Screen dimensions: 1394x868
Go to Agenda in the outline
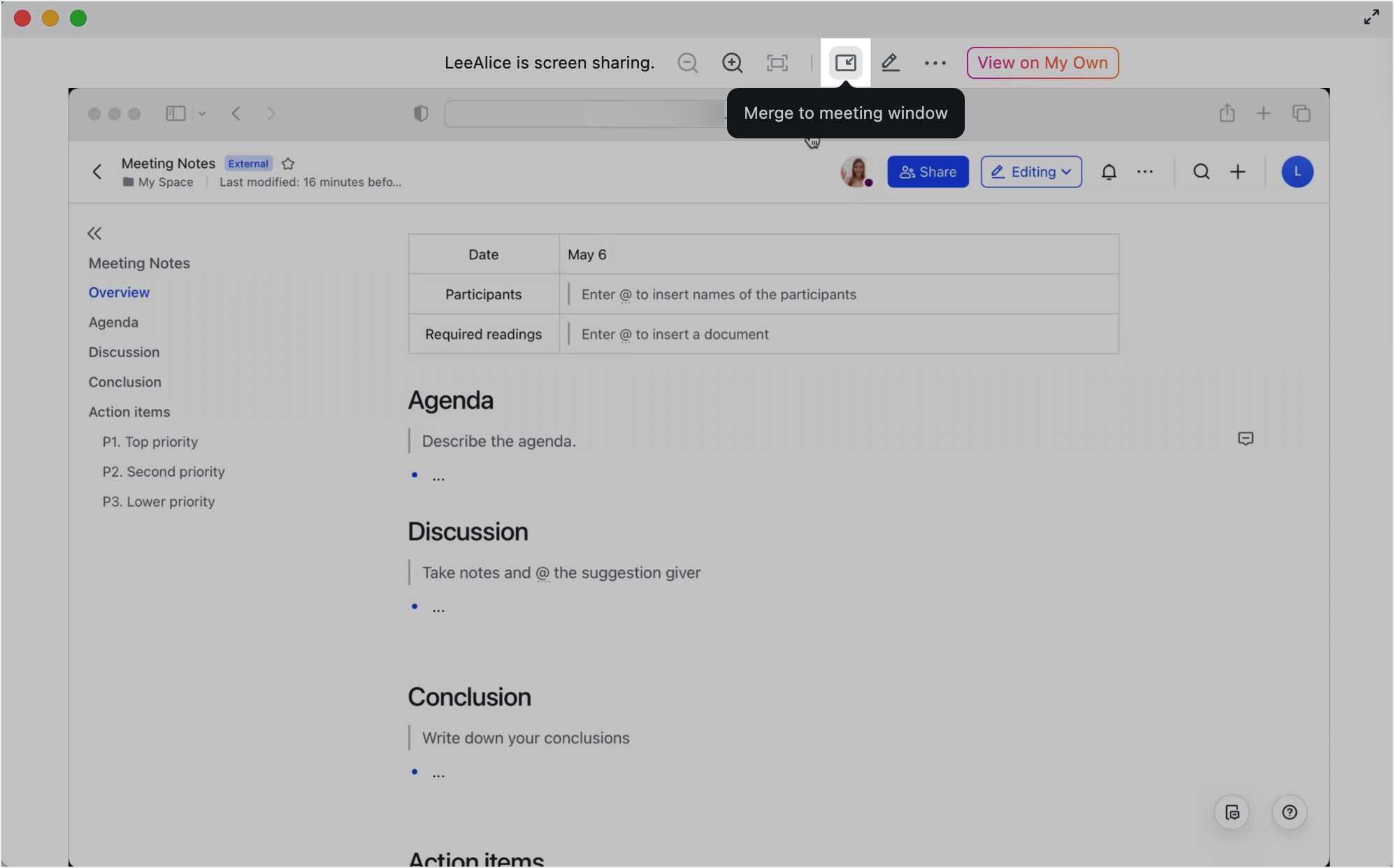(113, 322)
